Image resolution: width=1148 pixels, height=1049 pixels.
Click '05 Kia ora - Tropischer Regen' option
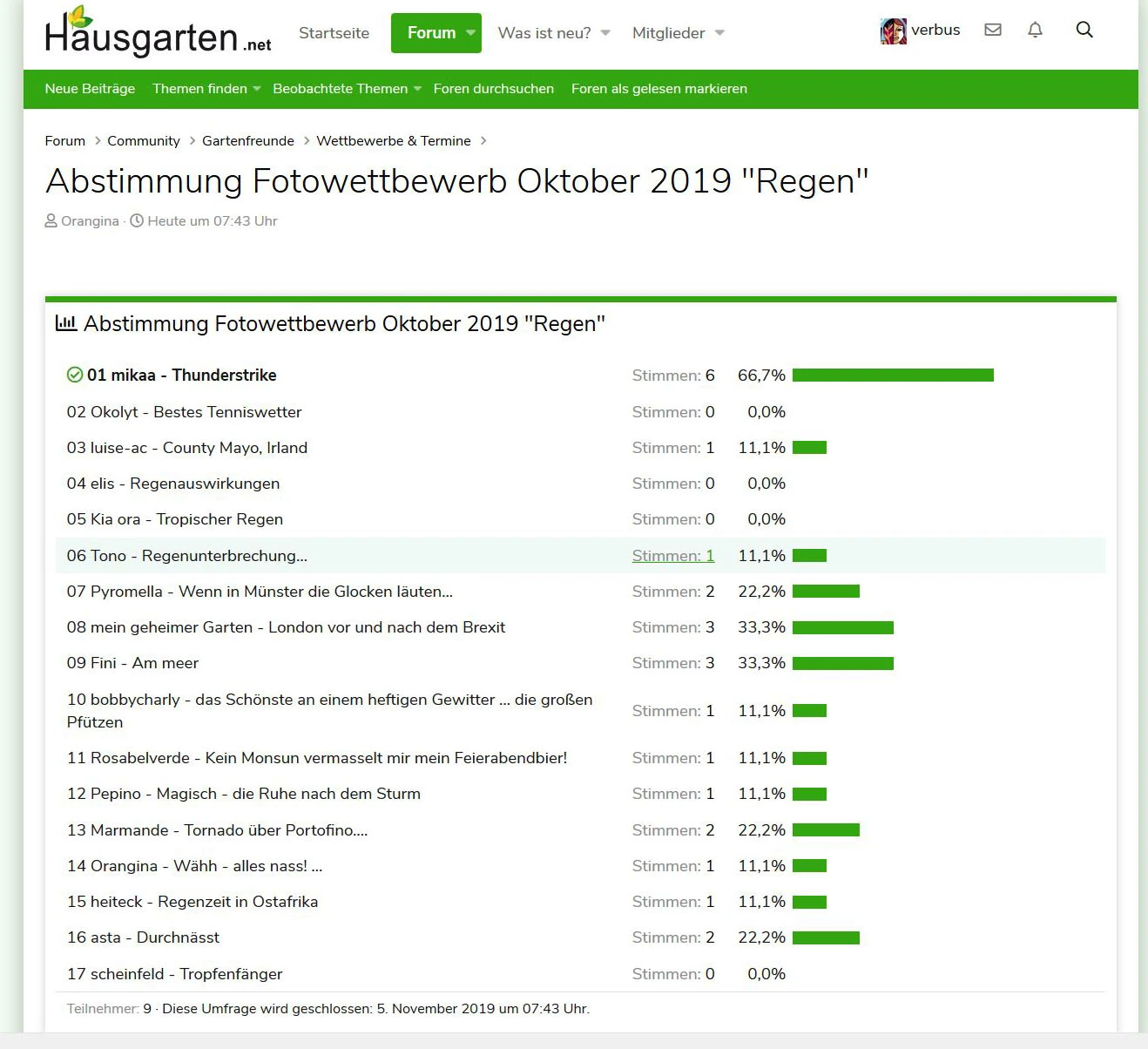point(175,519)
